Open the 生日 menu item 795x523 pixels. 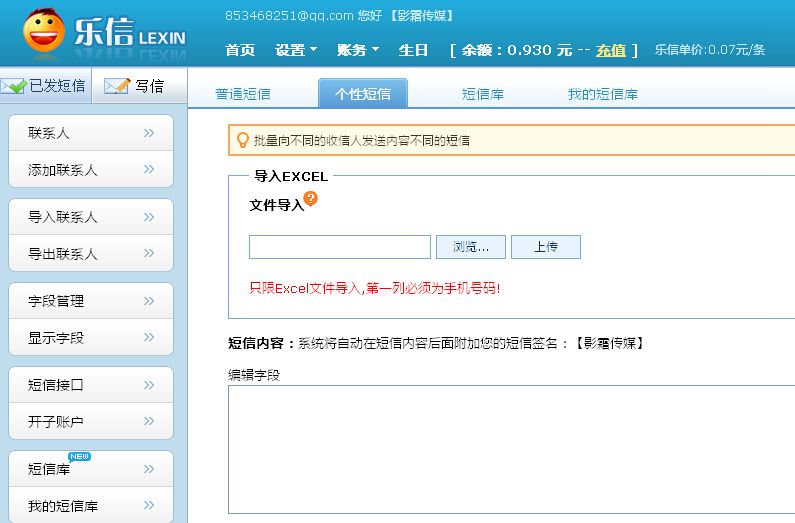[413, 50]
